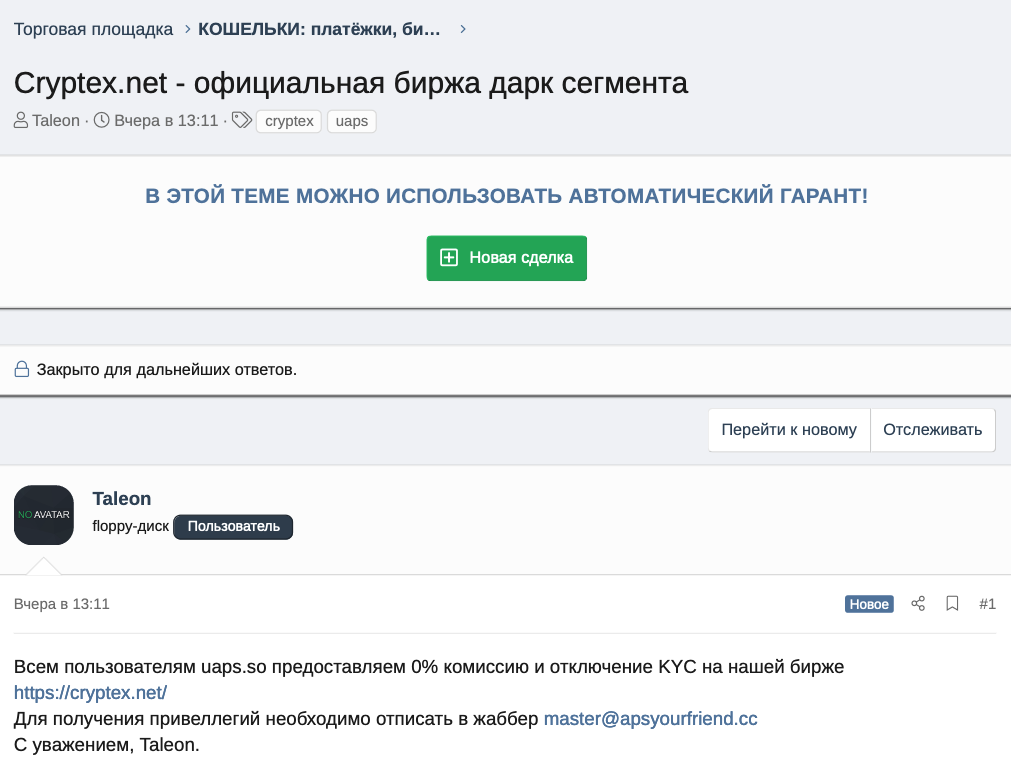Select the uaps tag
The width and height of the screenshot is (1011, 767).
pos(351,121)
